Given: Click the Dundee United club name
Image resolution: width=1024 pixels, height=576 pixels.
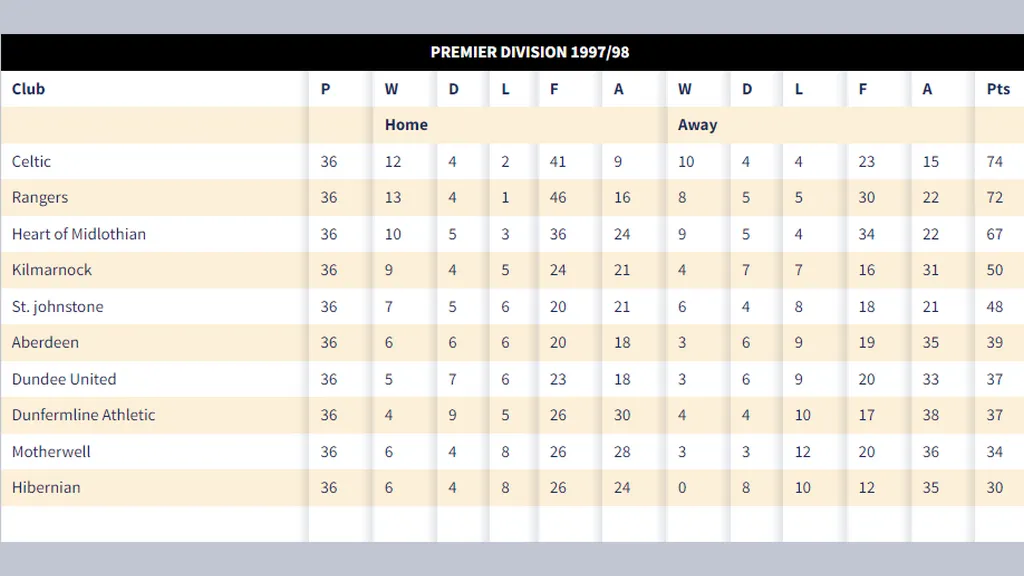Looking at the screenshot, I should point(64,379).
